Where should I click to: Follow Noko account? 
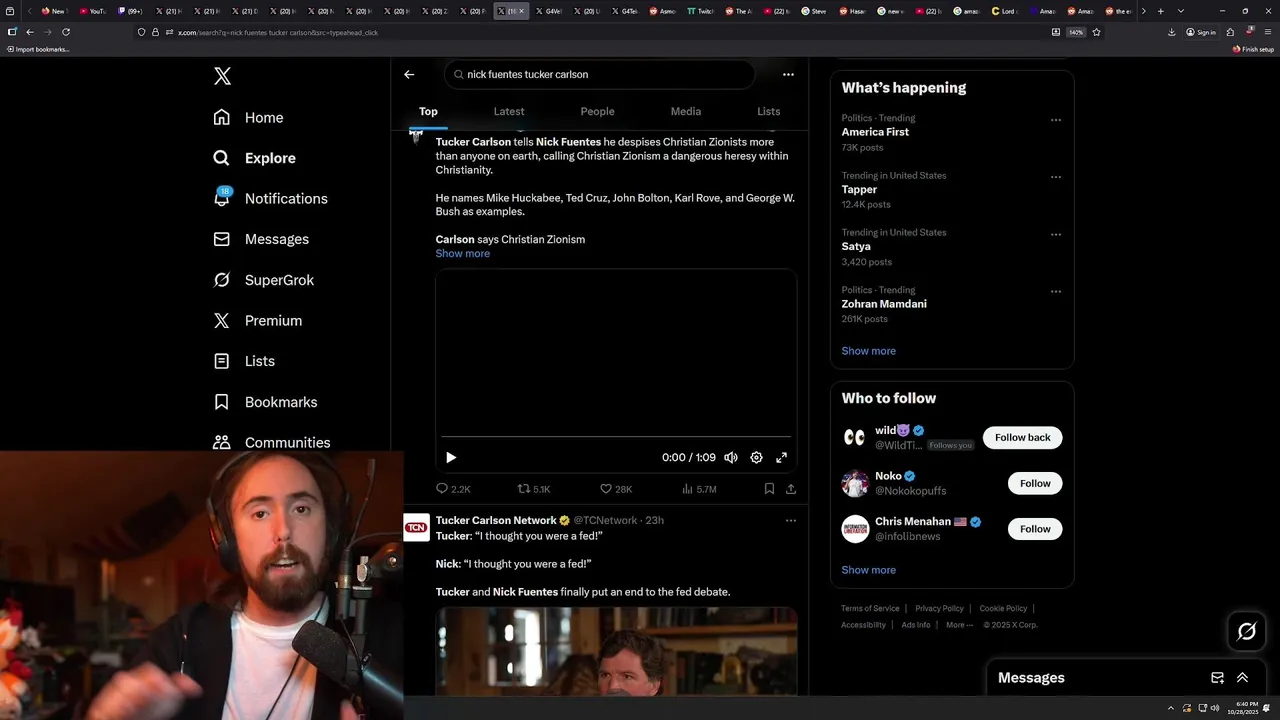(x=1035, y=483)
